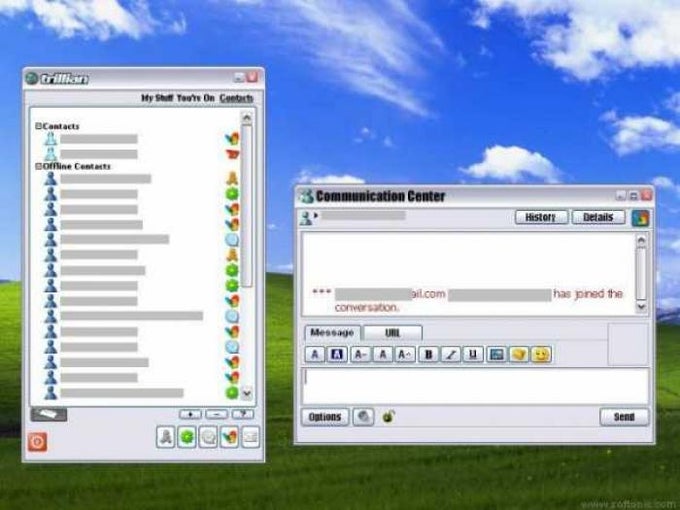The width and height of the screenshot is (680, 510).
Task: Click contact list scrollbar up arrow
Action: tap(247, 118)
